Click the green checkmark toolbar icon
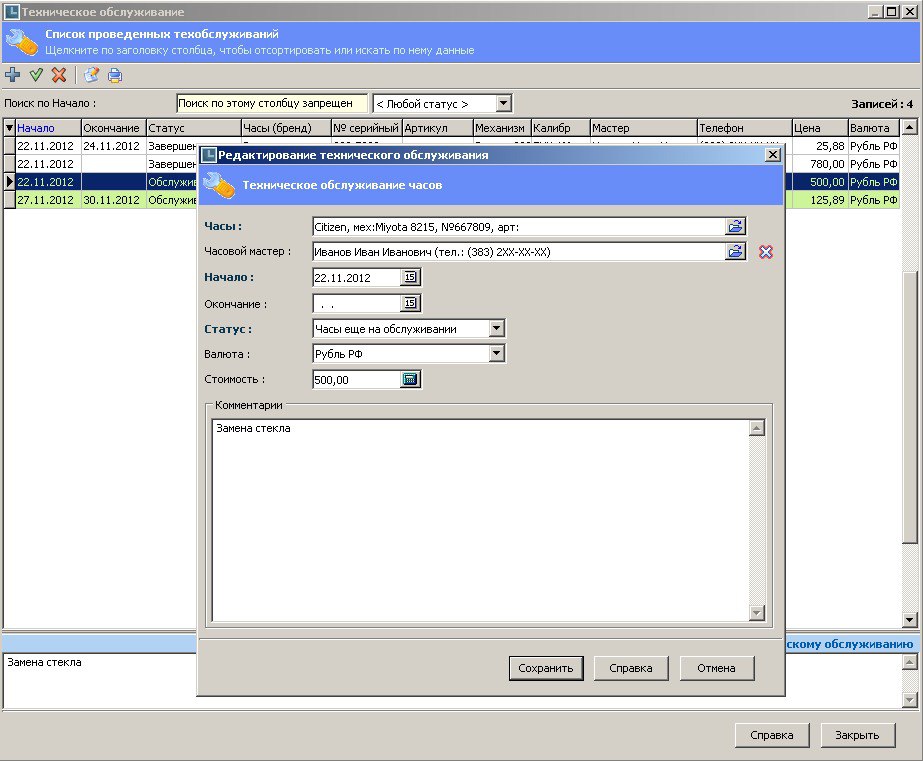Image resolution: width=923 pixels, height=761 pixels. pyautogui.click(x=36, y=75)
